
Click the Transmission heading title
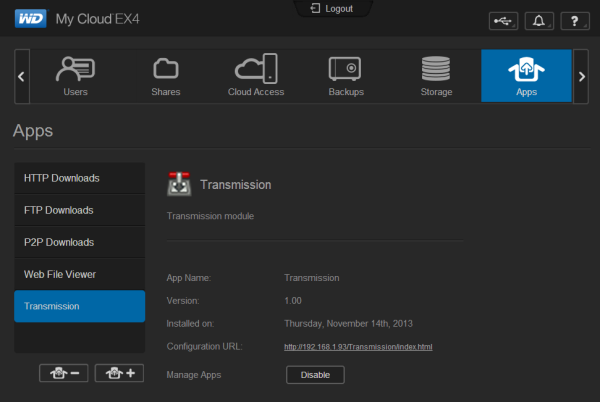click(236, 185)
